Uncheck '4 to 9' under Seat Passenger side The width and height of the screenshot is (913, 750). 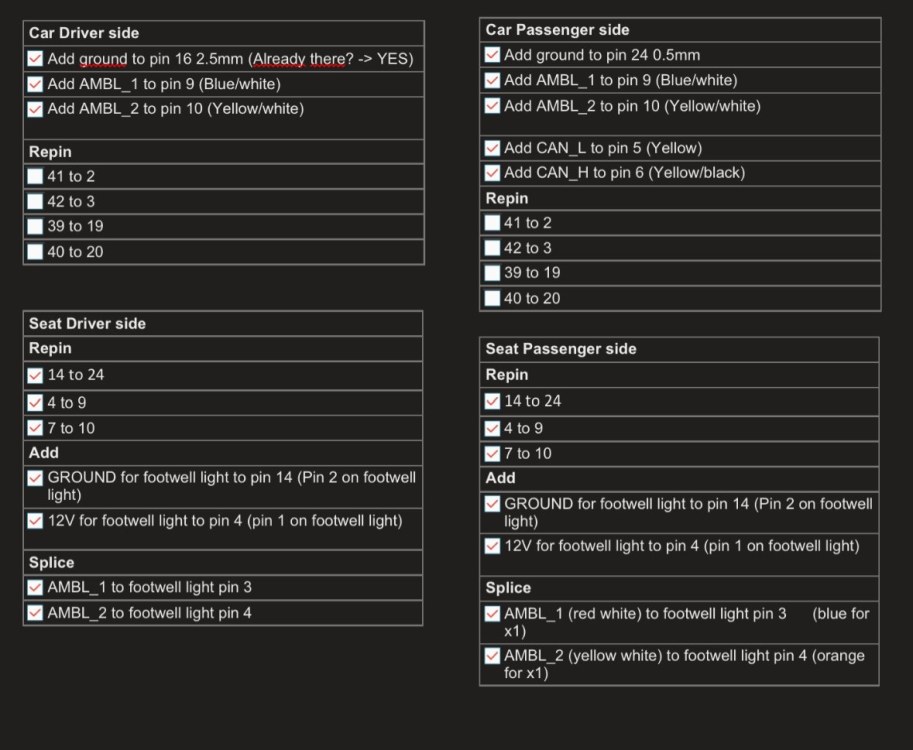coord(492,428)
